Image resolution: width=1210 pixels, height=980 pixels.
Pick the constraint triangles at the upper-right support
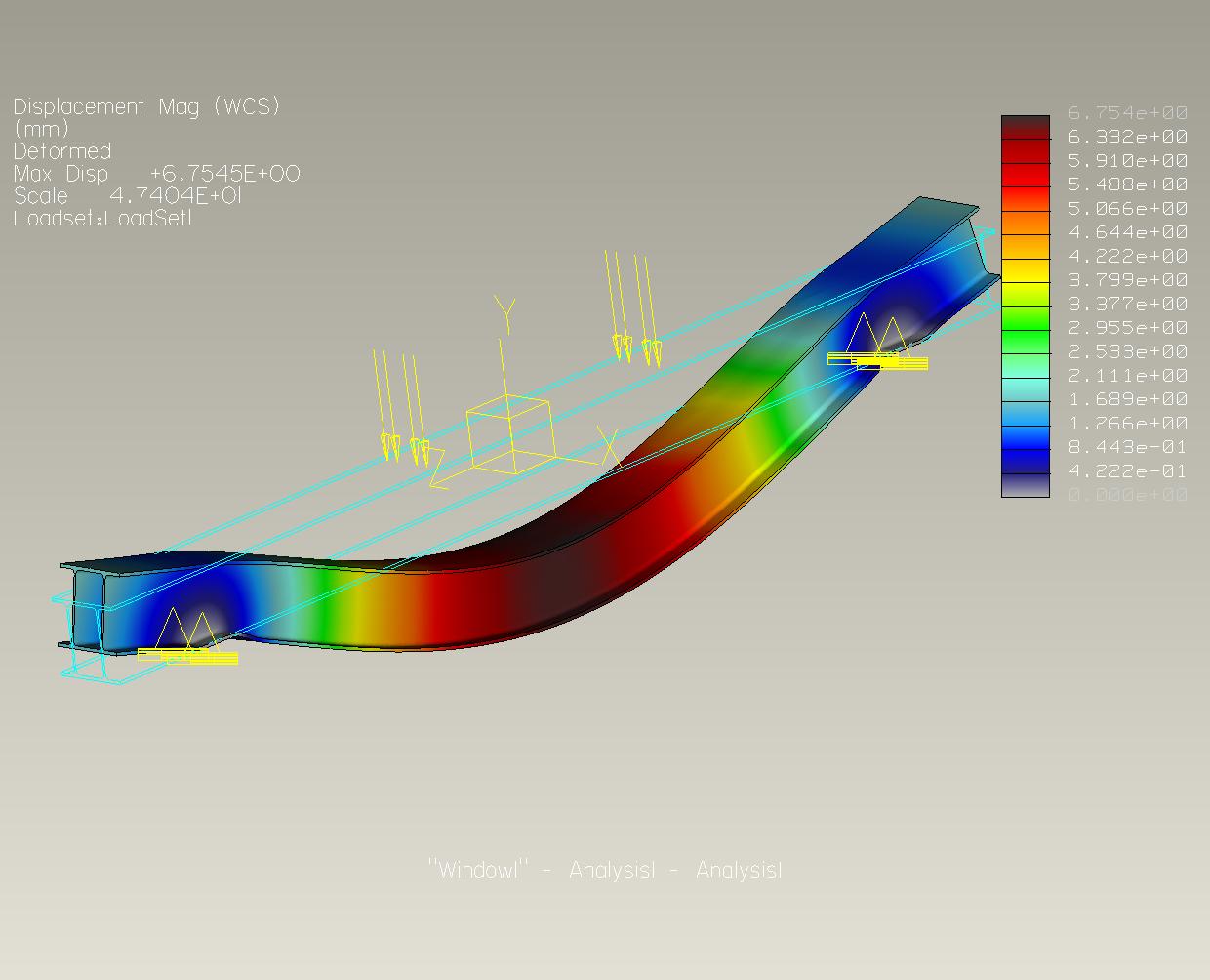pyautogui.click(x=877, y=342)
